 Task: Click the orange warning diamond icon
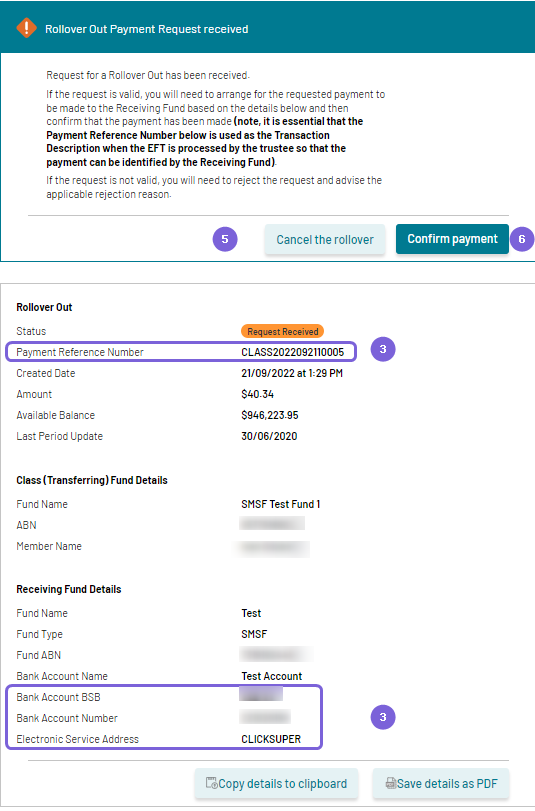point(26,28)
